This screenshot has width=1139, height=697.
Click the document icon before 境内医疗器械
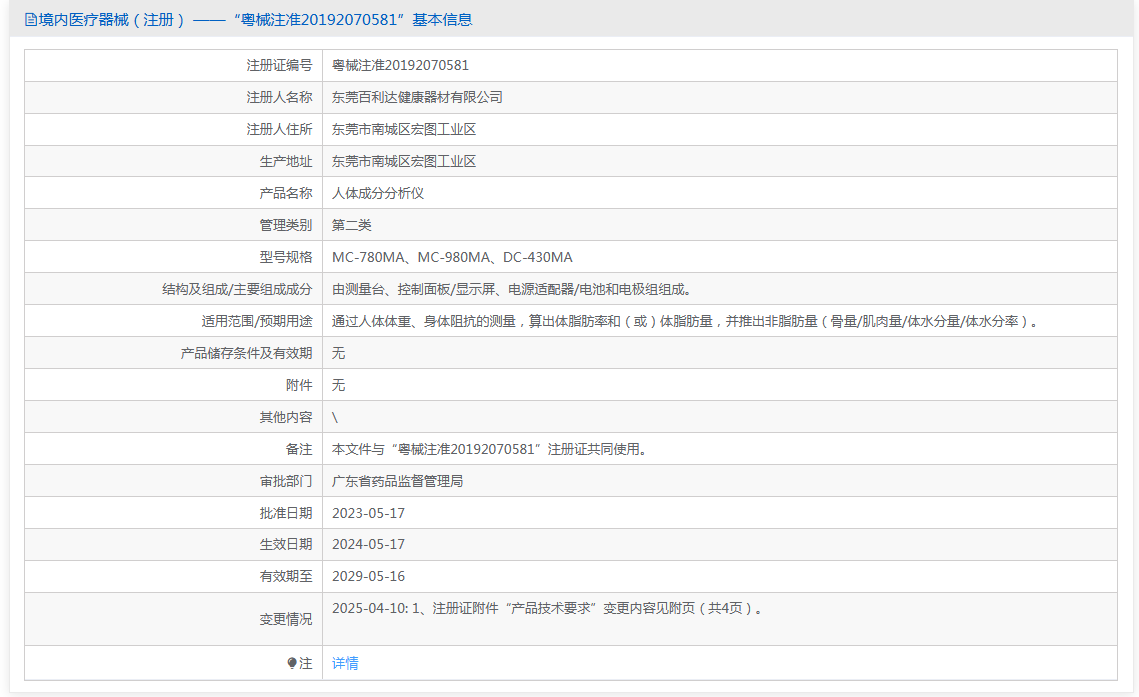(x=31, y=20)
